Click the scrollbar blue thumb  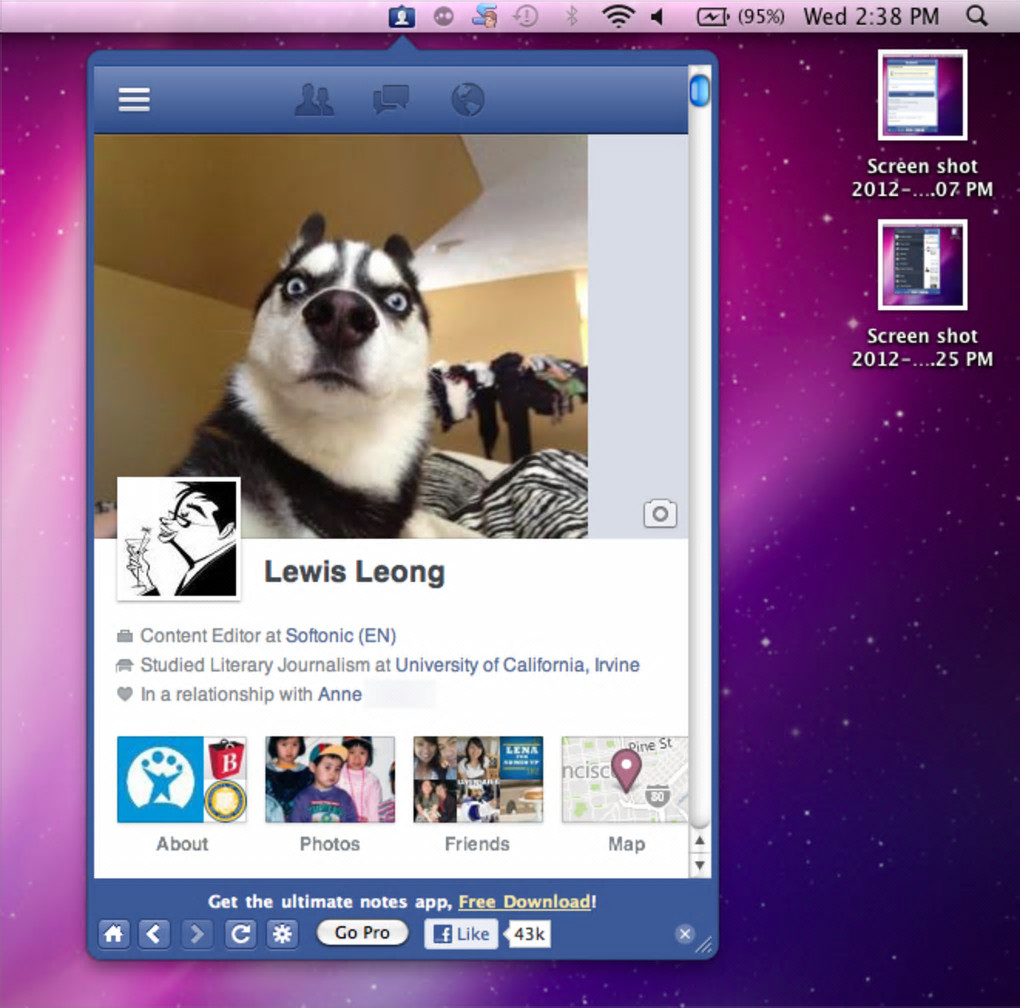[699, 90]
